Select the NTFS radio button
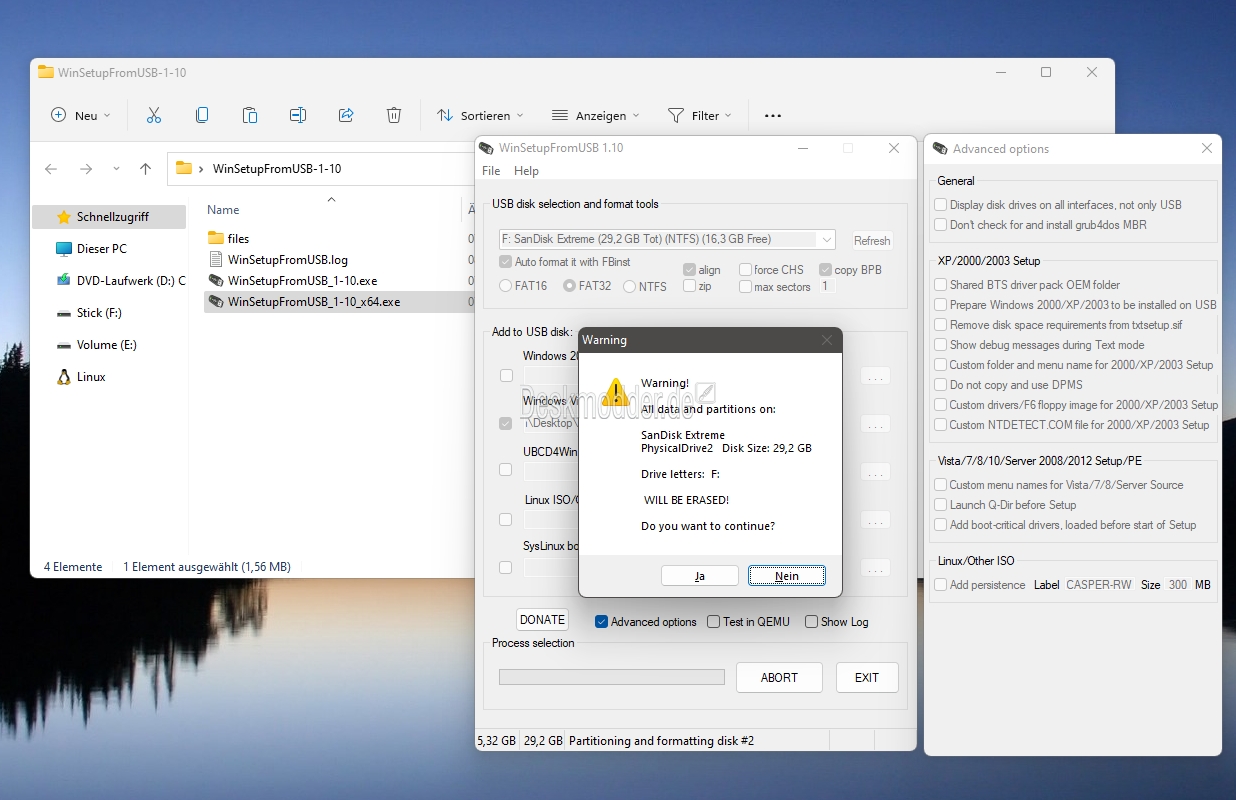1236x800 pixels. click(x=629, y=286)
